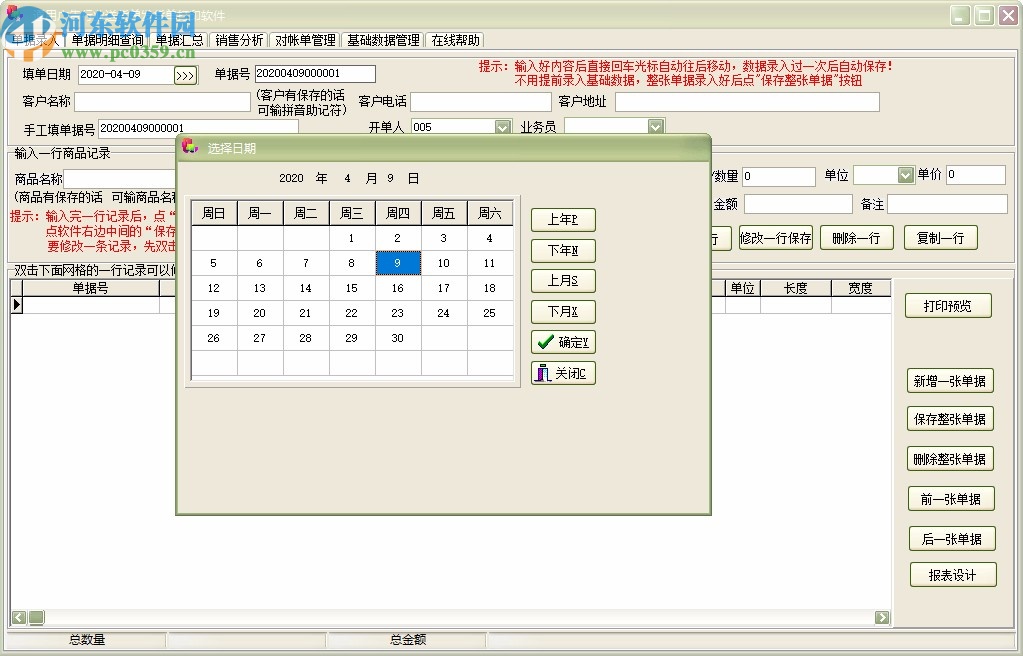This screenshot has width=1023, height=656.
Task: Click the 删除一行 delete row button
Action: point(857,239)
